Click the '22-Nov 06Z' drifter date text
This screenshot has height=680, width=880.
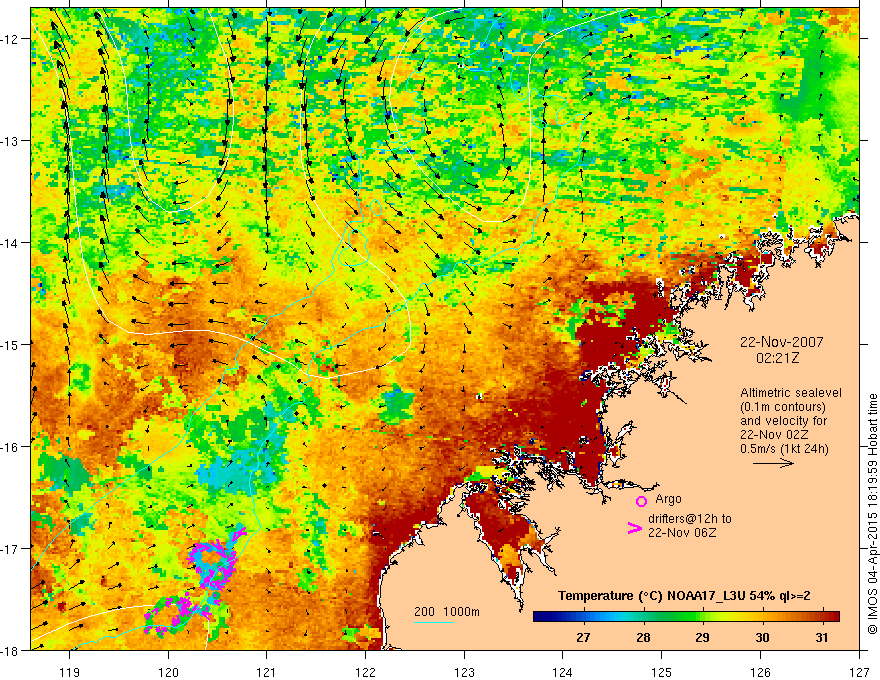[x=682, y=533]
